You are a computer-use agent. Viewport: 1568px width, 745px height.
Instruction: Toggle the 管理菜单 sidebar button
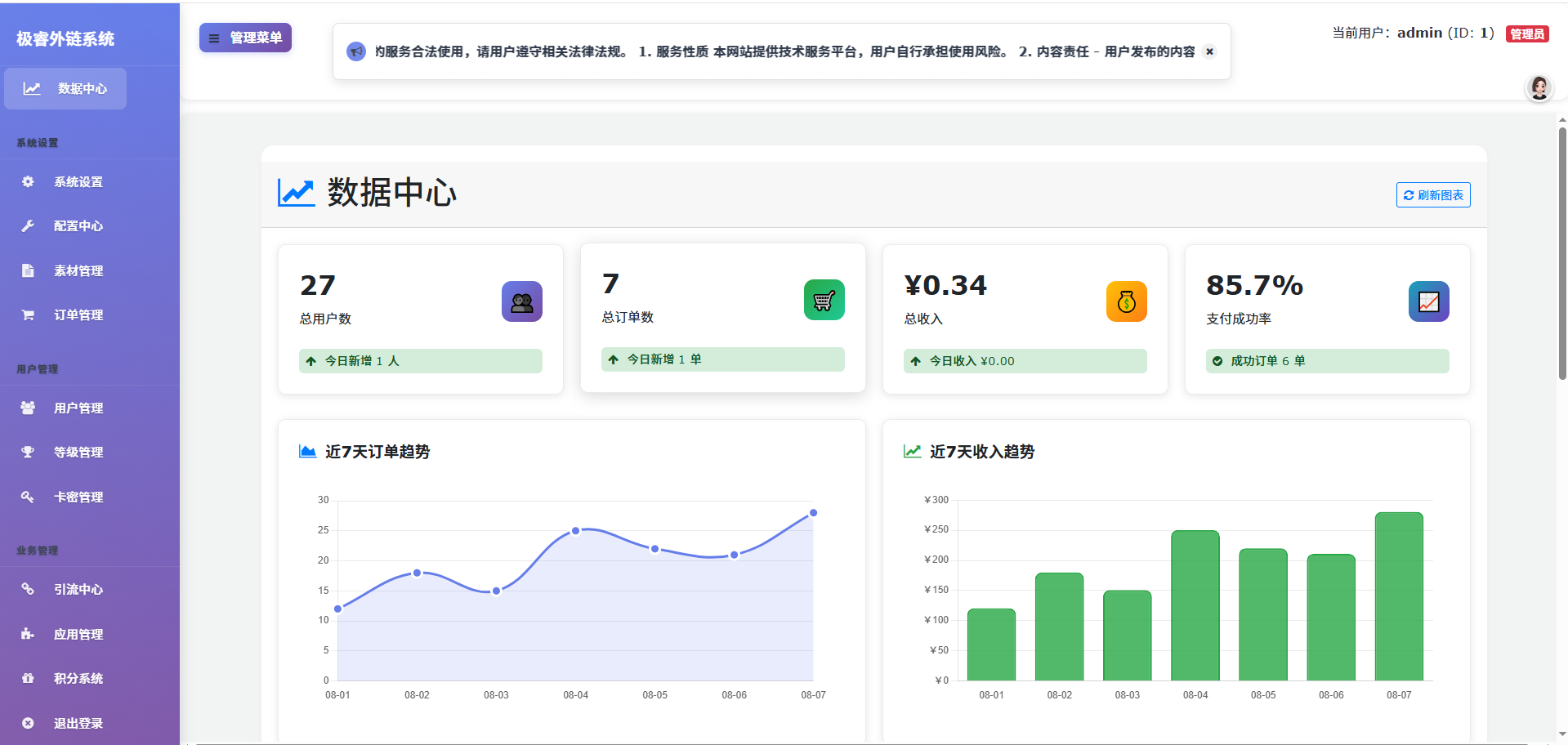point(245,38)
